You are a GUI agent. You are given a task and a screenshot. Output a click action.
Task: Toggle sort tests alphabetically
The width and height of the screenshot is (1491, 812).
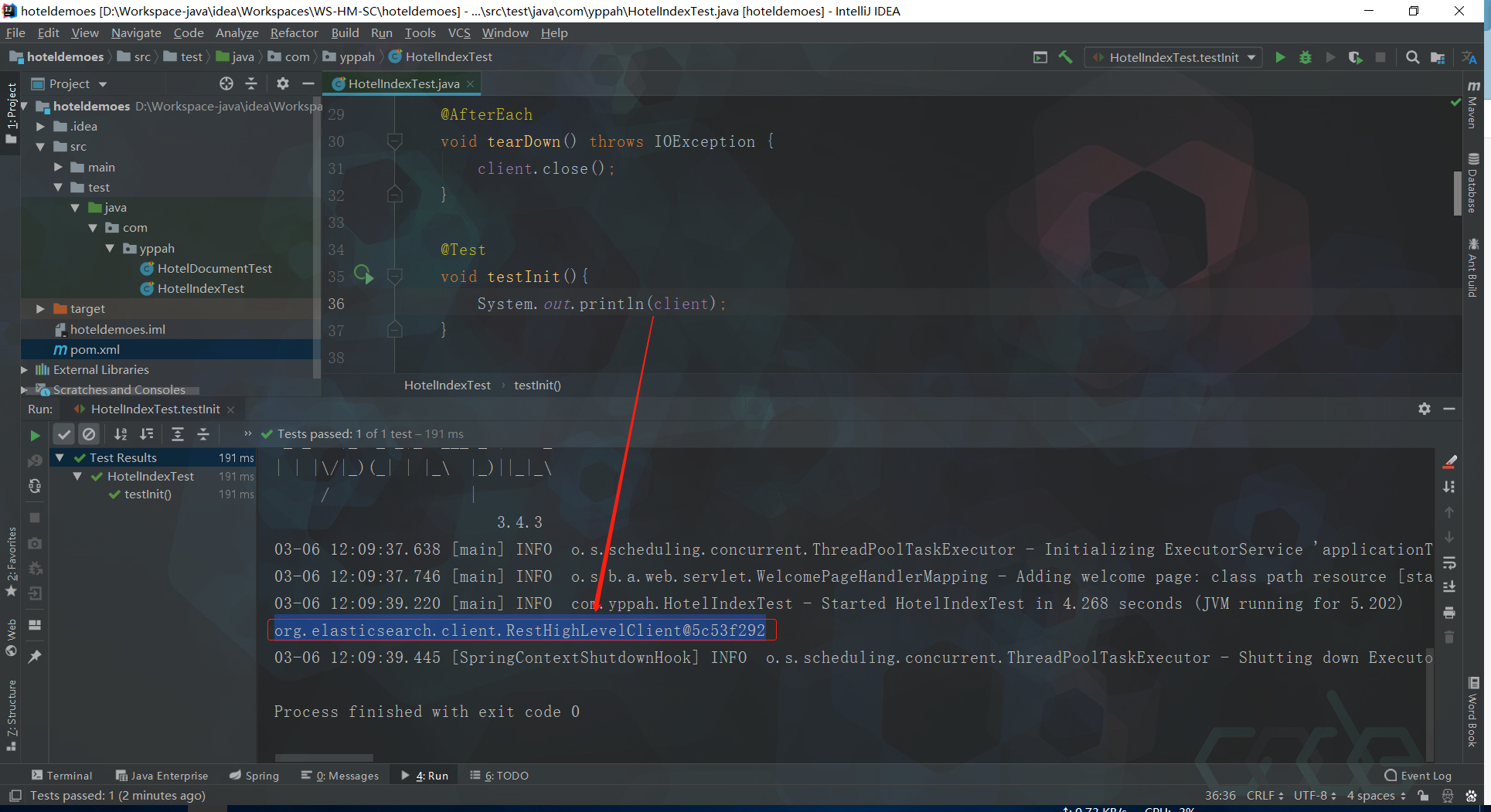pos(121,434)
